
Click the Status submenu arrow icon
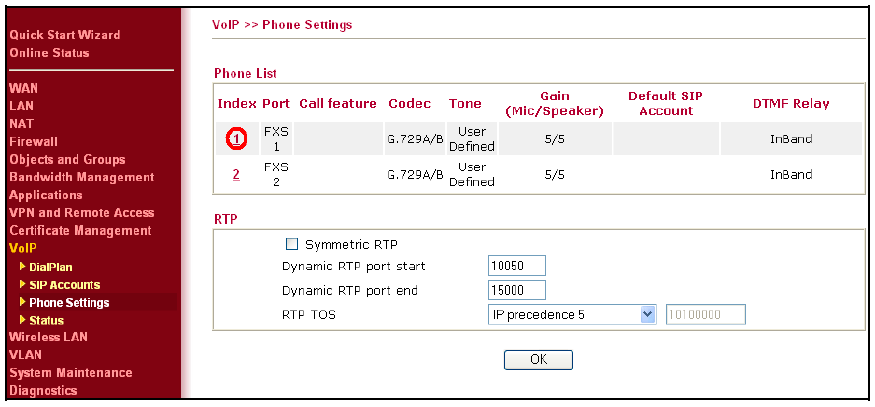click(23, 320)
